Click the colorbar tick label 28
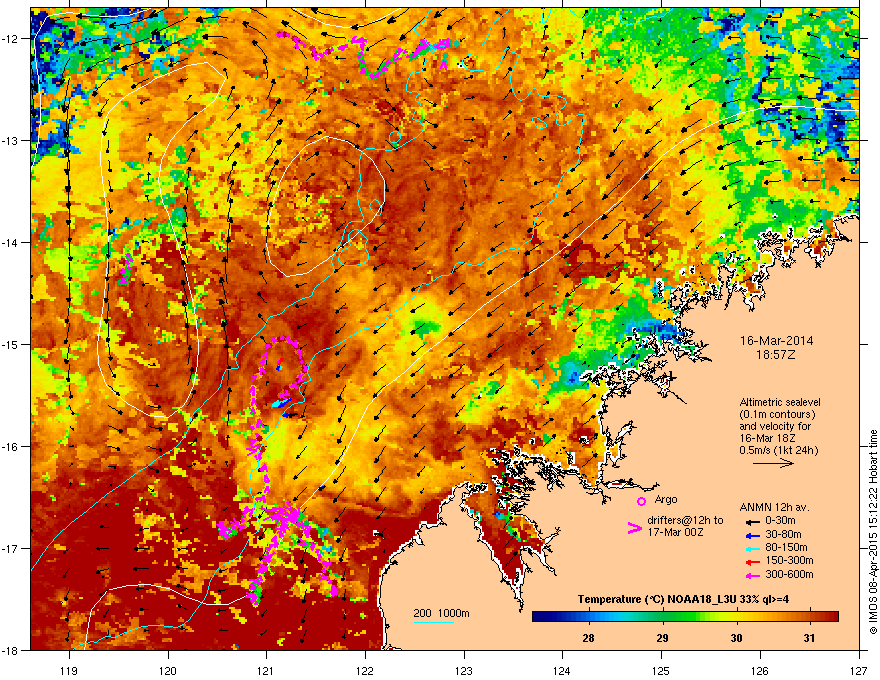The height and width of the screenshot is (680, 880). 588,638
